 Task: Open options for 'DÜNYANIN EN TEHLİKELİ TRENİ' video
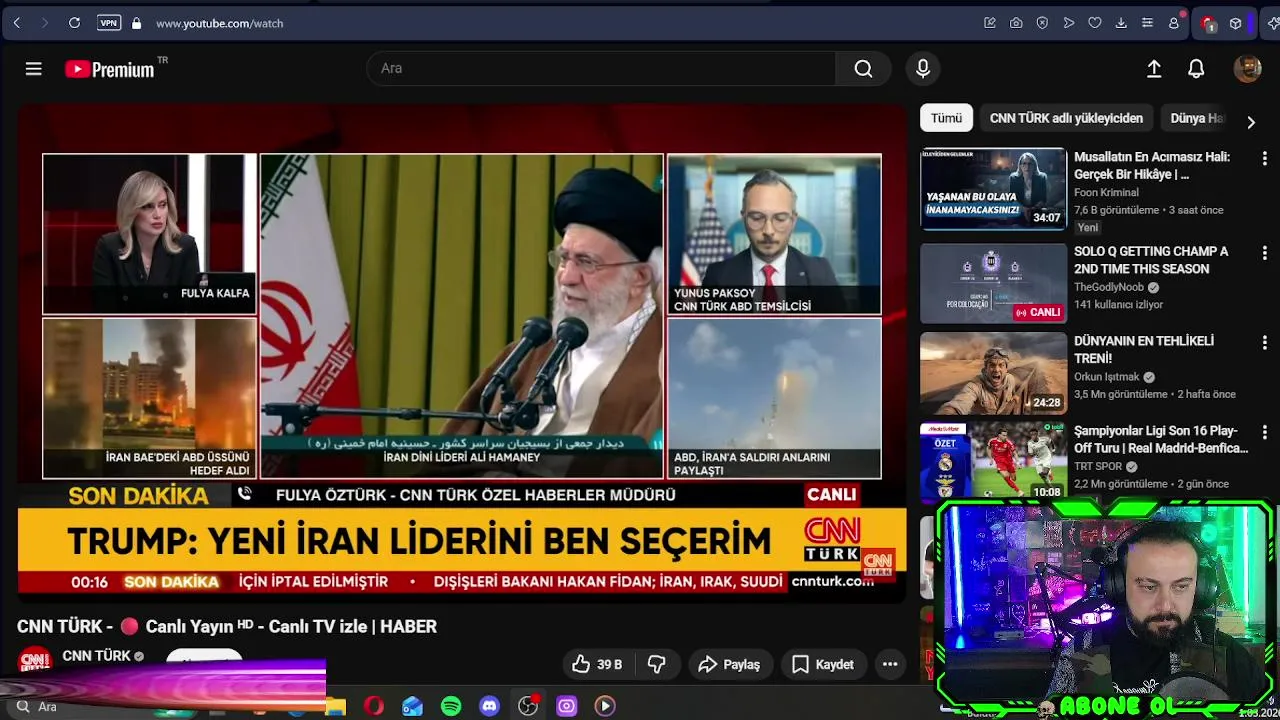coord(1264,343)
